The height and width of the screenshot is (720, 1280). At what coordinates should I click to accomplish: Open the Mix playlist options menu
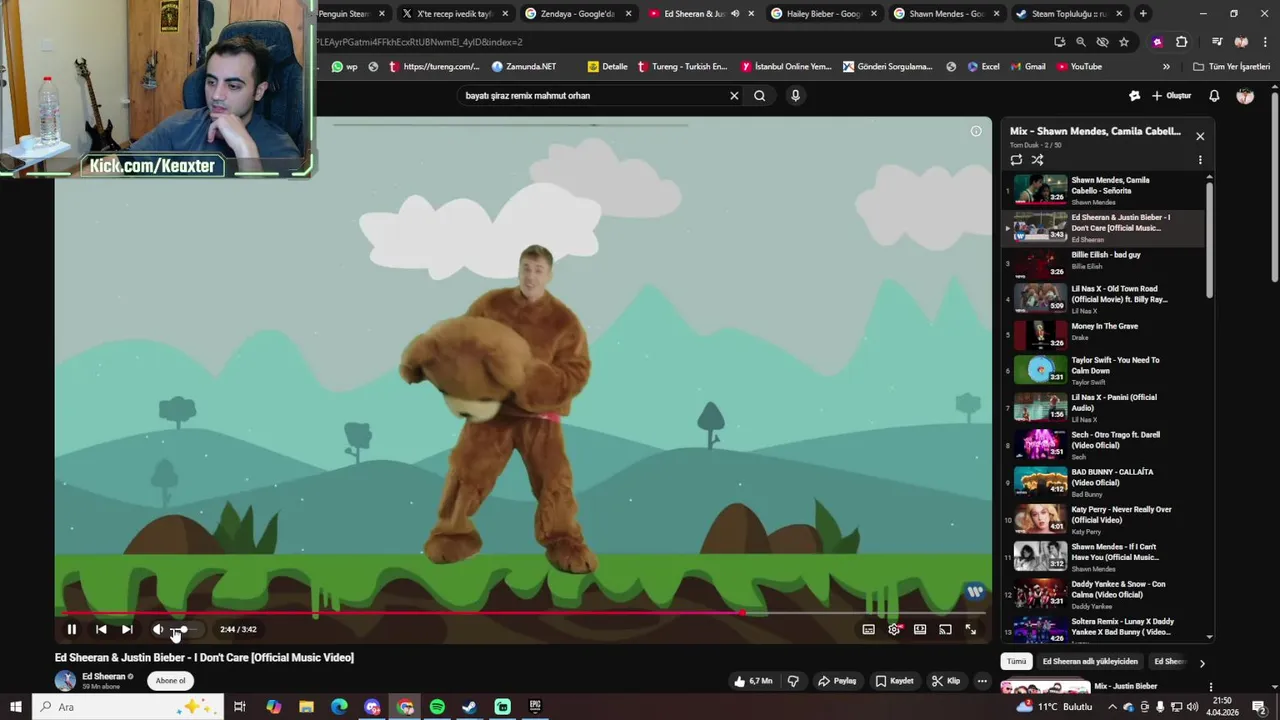(x=1200, y=160)
